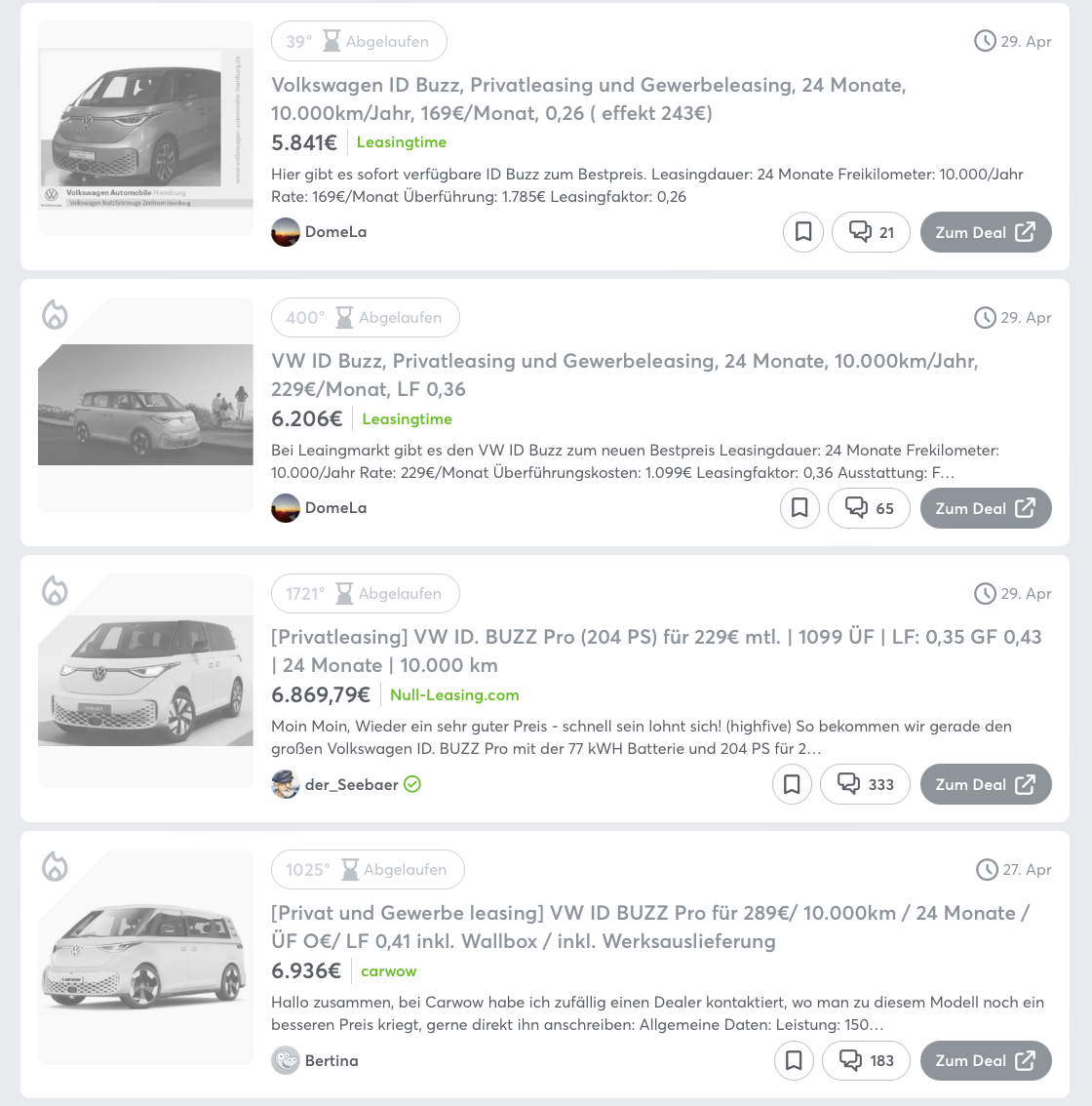This screenshot has height=1106, width=1092.
Task: Open comments on the der_Seebaer deal
Action: click(x=865, y=784)
